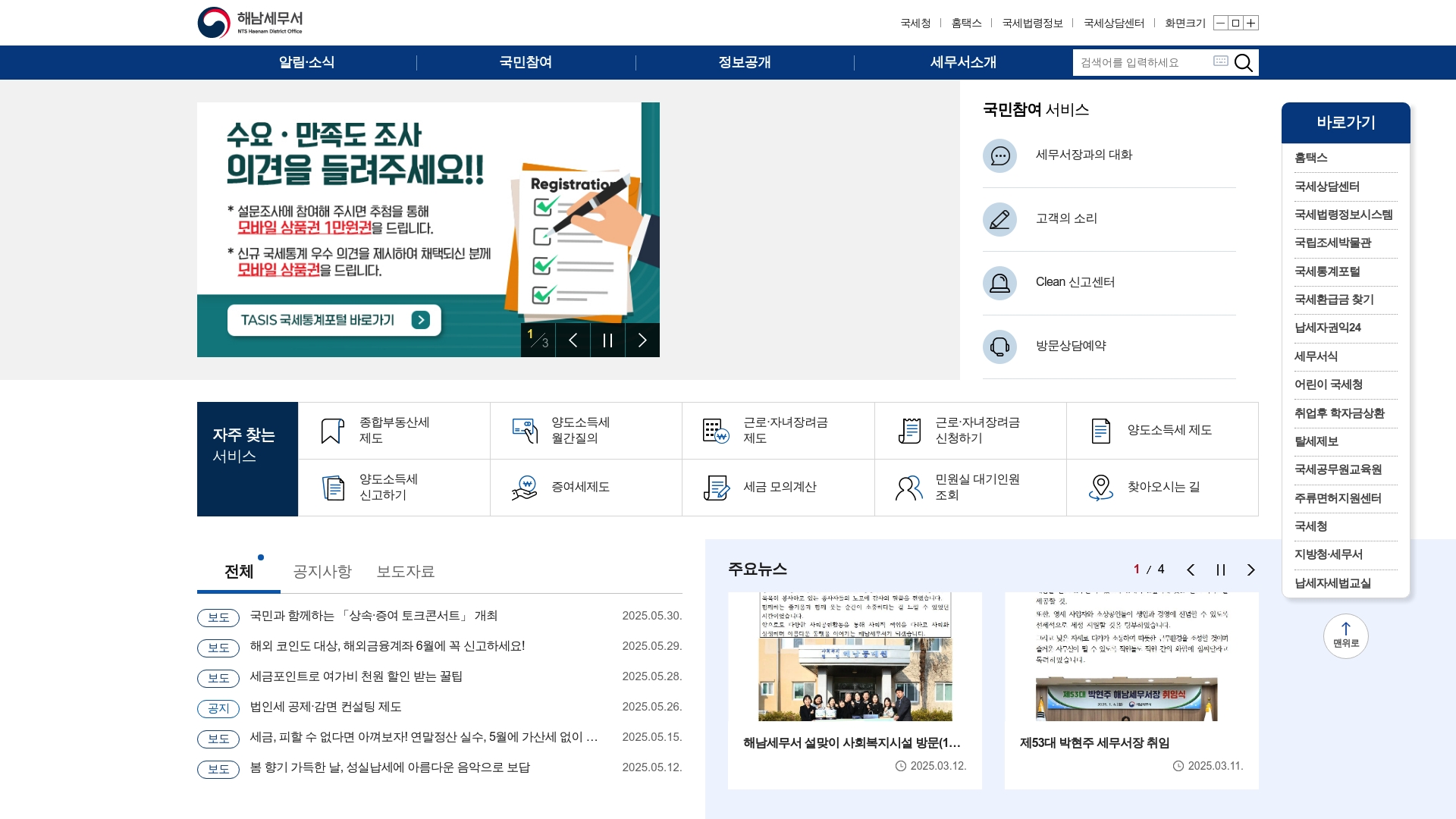Show next 주요뉴스 page
Viewport: 1456px width, 819px height.
[1251, 570]
